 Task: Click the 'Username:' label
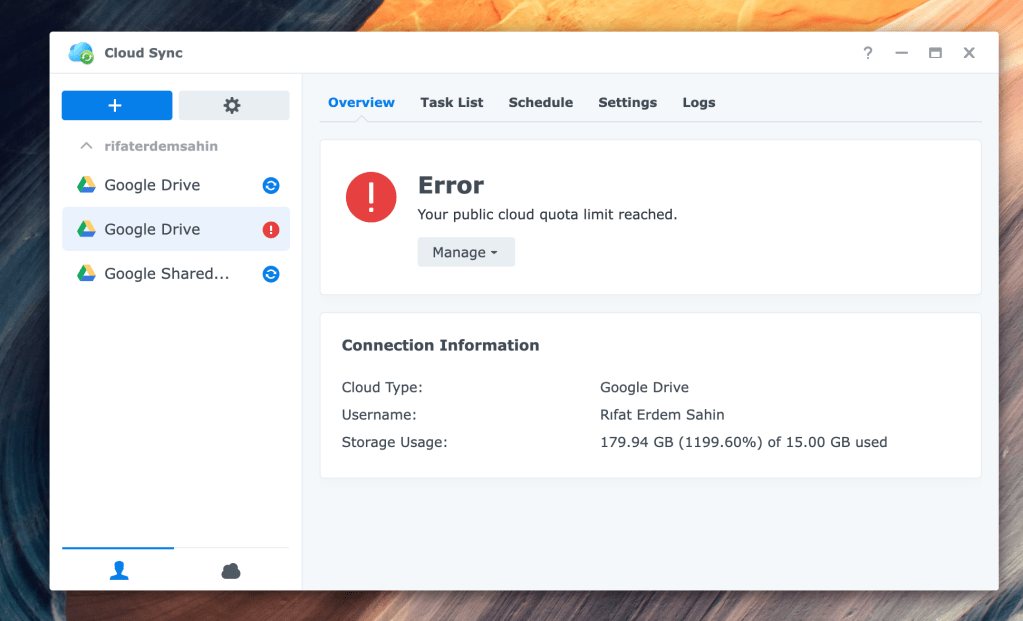click(x=378, y=415)
